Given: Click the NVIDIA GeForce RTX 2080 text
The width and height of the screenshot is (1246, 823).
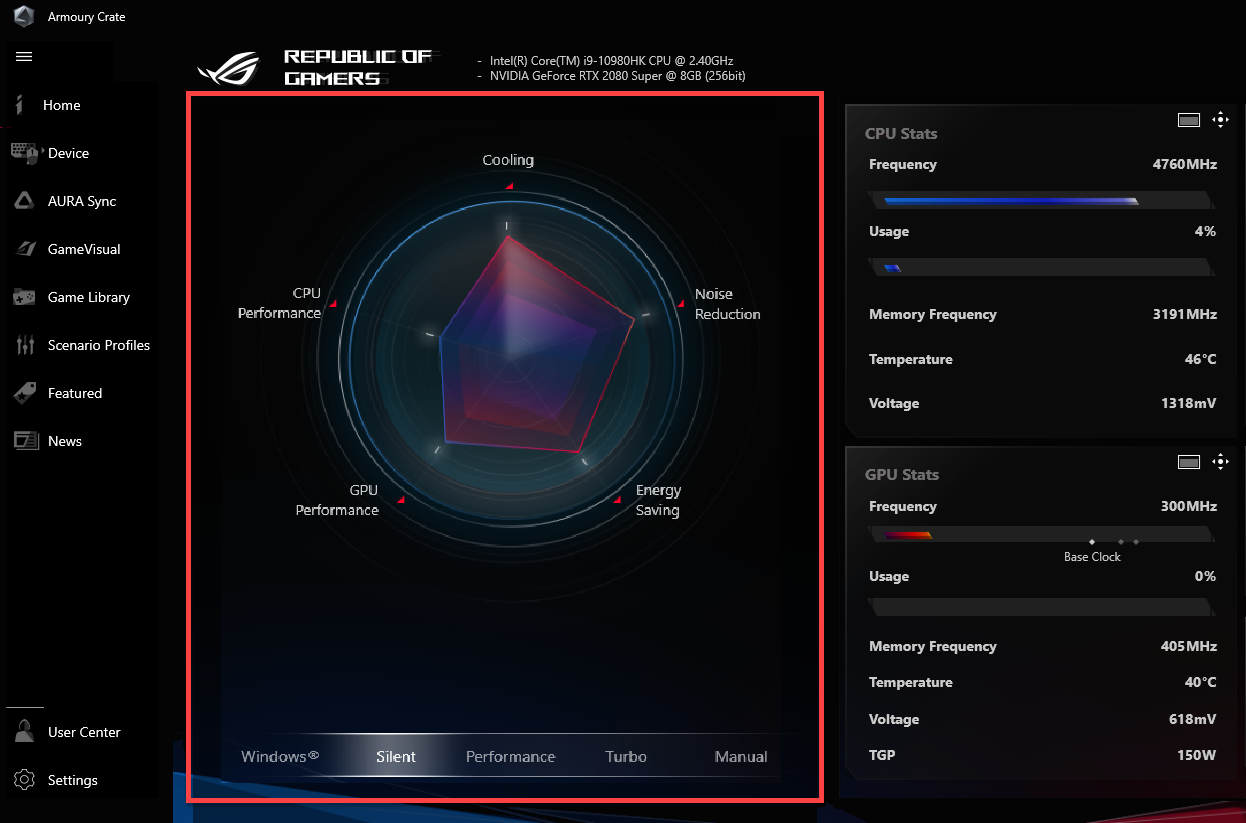Looking at the screenshot, I should (617, 76).
